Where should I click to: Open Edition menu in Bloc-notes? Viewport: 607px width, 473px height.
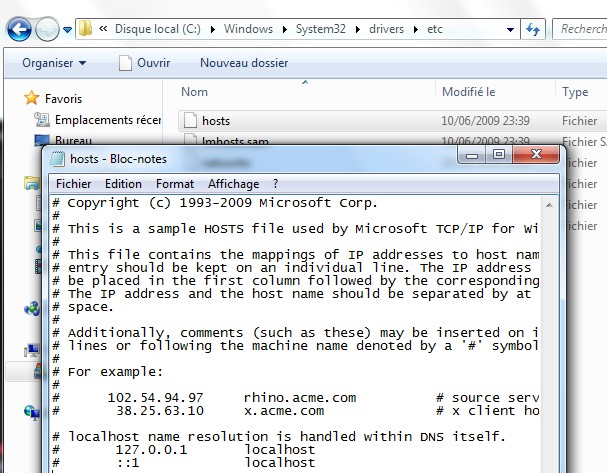click(123, 184)
